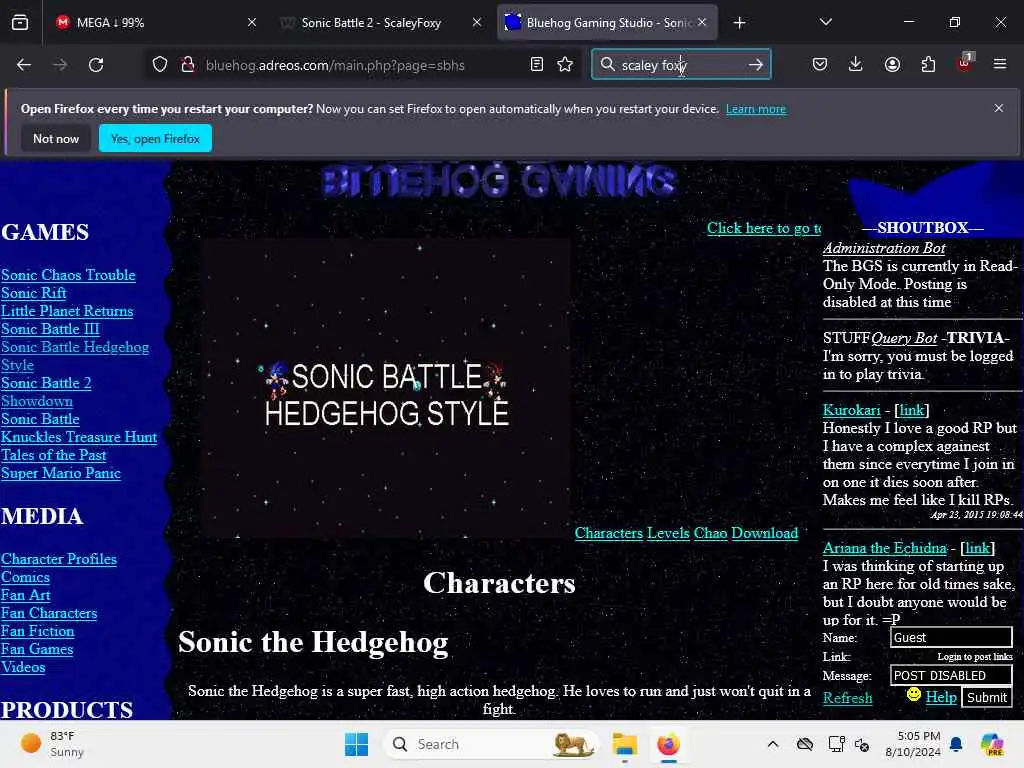
Task: Open the Fan Art link
Action: pyautogui.click(x=25, y=595)
